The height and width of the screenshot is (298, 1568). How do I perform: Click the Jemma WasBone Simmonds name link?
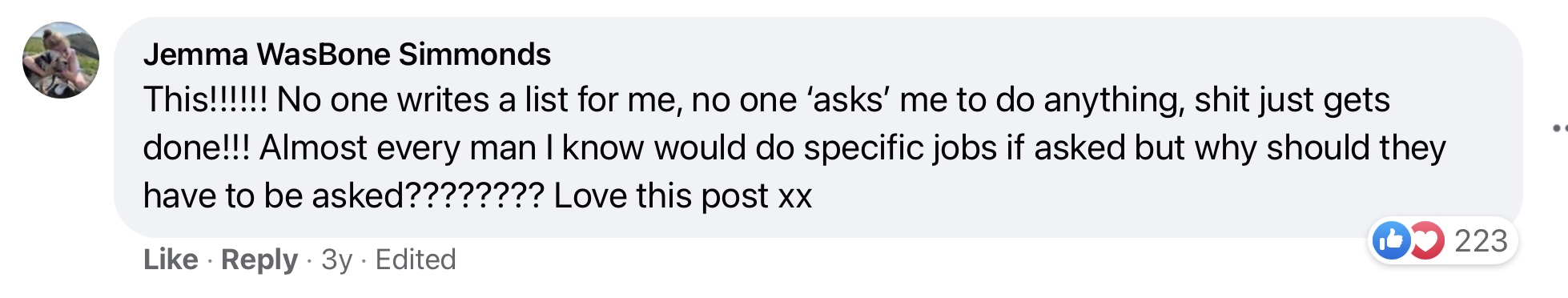coord(347,54)
